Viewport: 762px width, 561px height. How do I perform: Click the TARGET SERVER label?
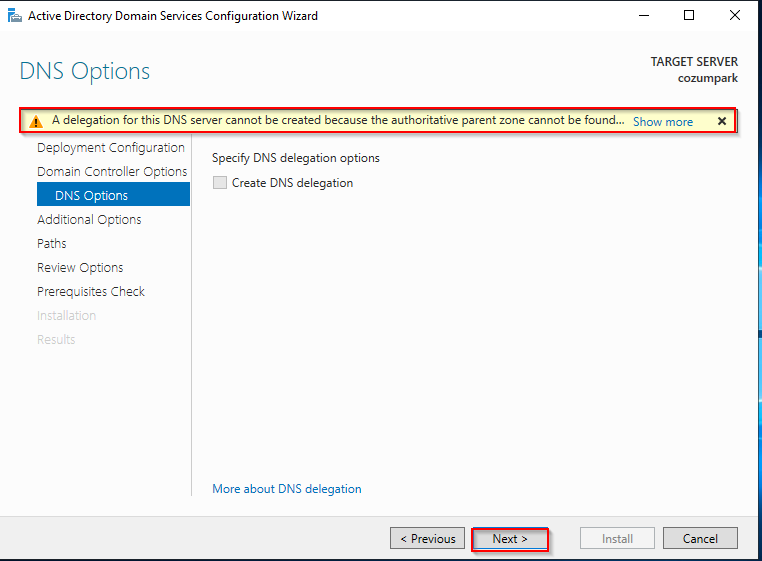point(694,62)
